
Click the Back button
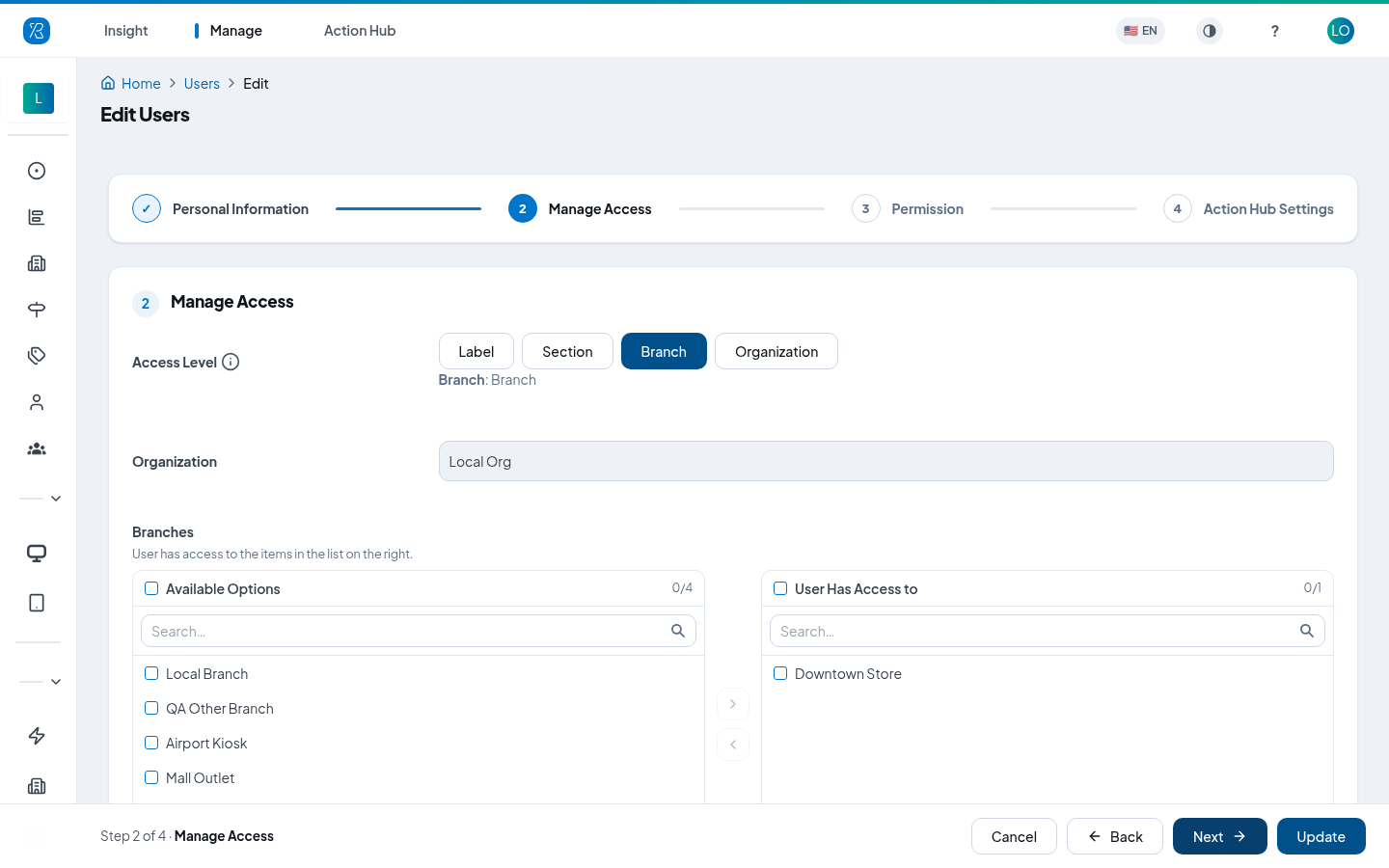coord(1115,836)
